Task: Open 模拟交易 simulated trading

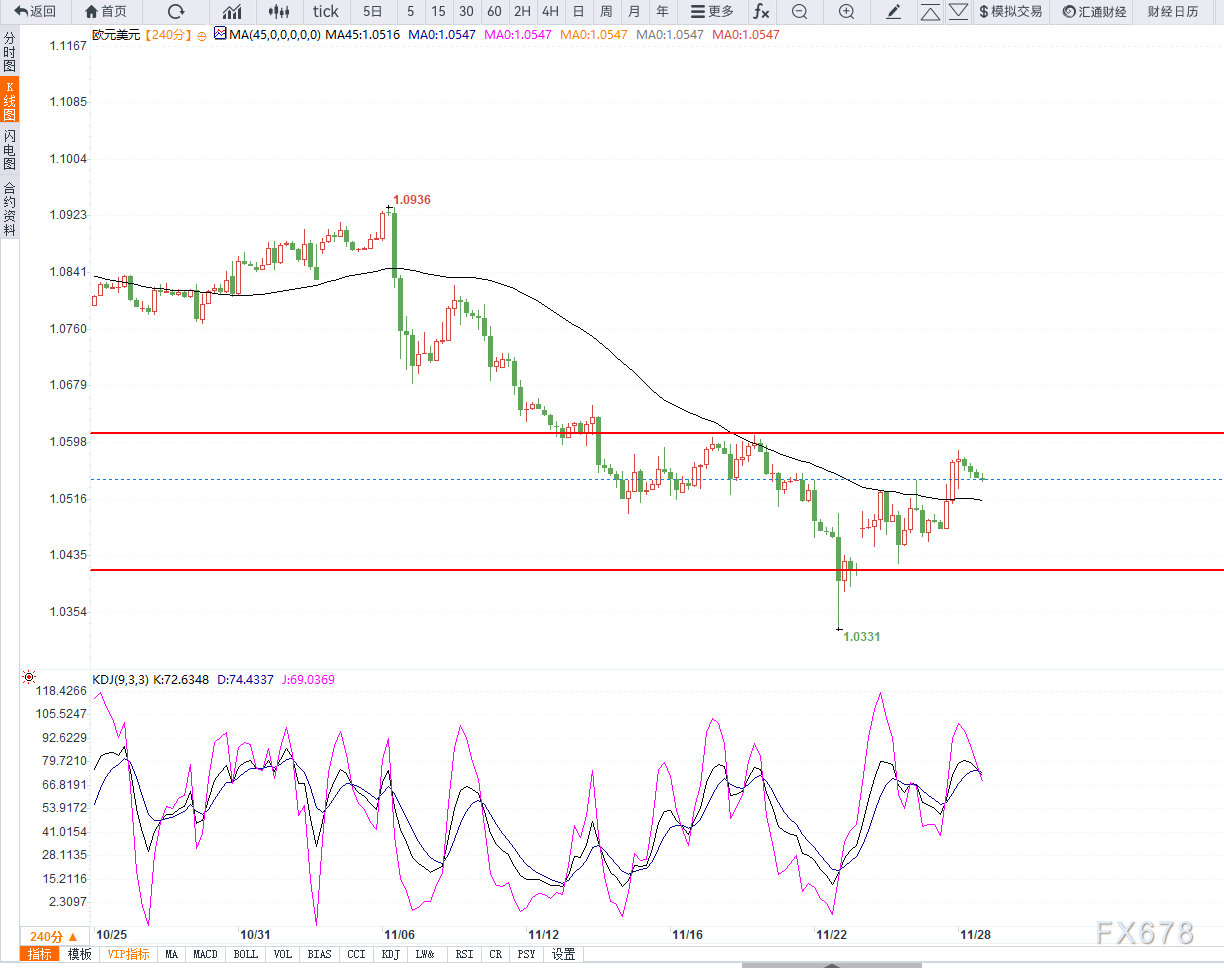Action: click(1010, 12)
